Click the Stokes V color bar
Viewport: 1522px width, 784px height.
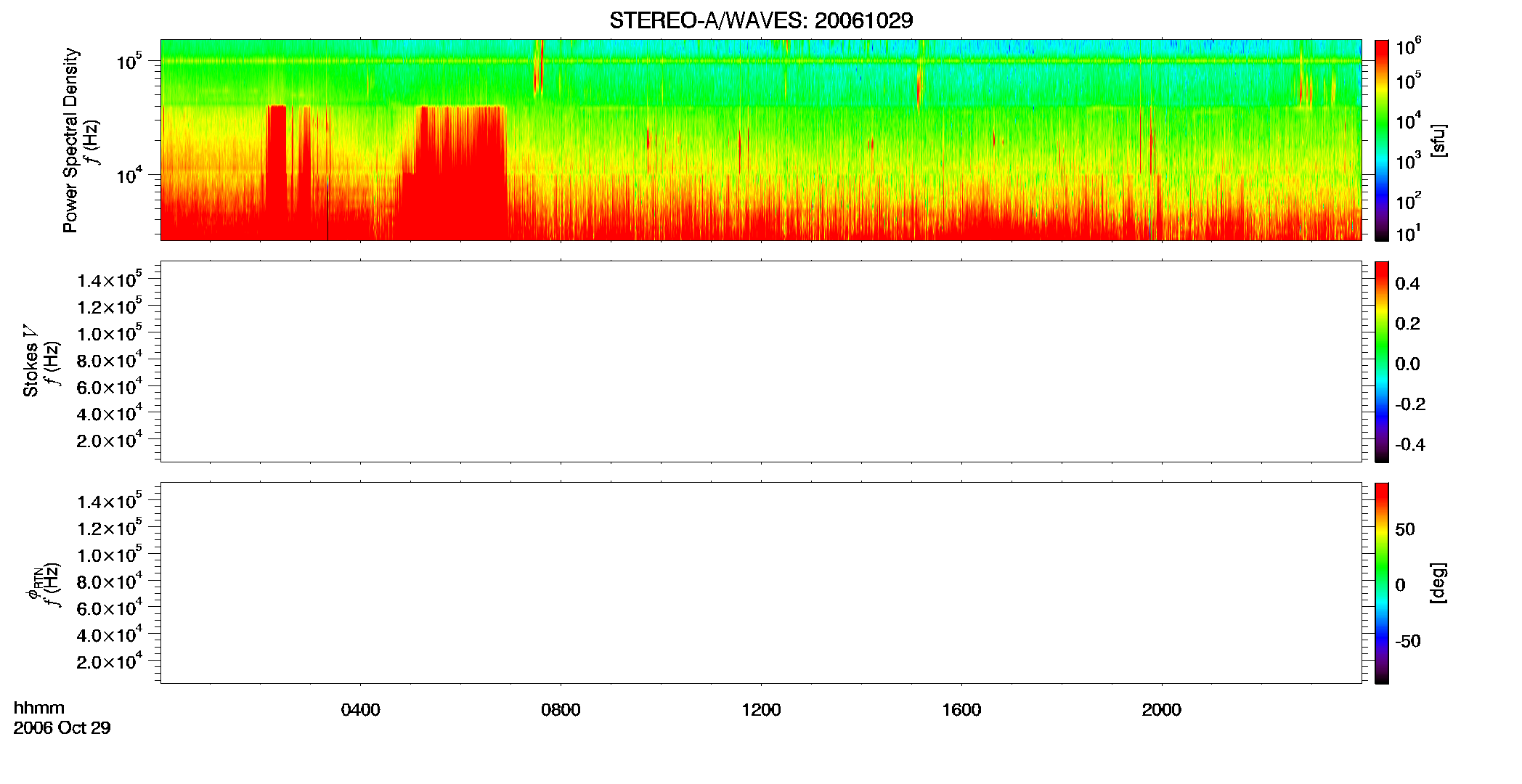[1382, 362]
